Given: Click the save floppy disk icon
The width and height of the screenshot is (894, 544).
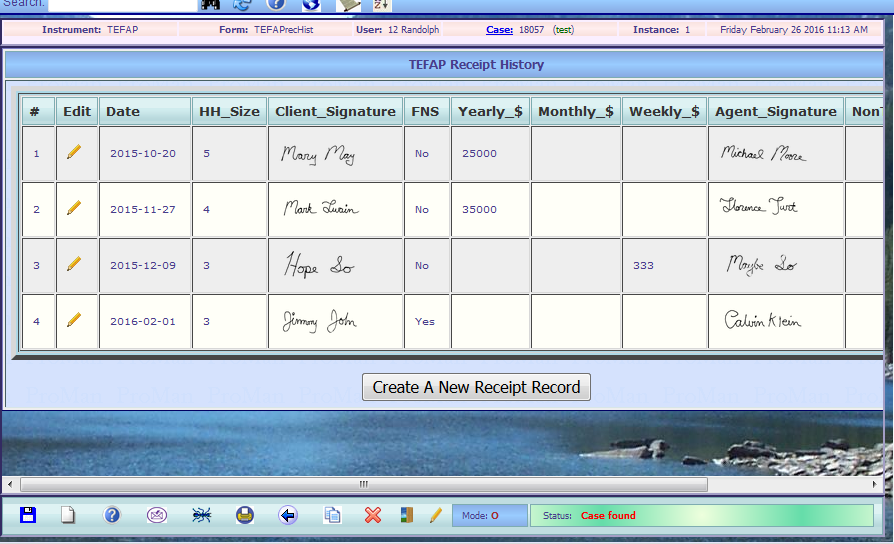Looking at the screenshot, I should click(x=28, y=515).
